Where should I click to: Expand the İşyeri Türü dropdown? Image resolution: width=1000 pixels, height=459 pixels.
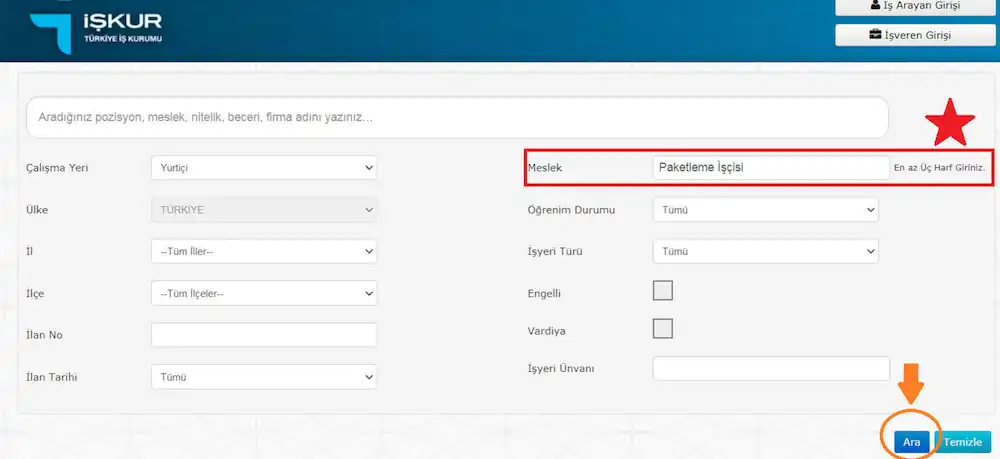coord(765,251)
